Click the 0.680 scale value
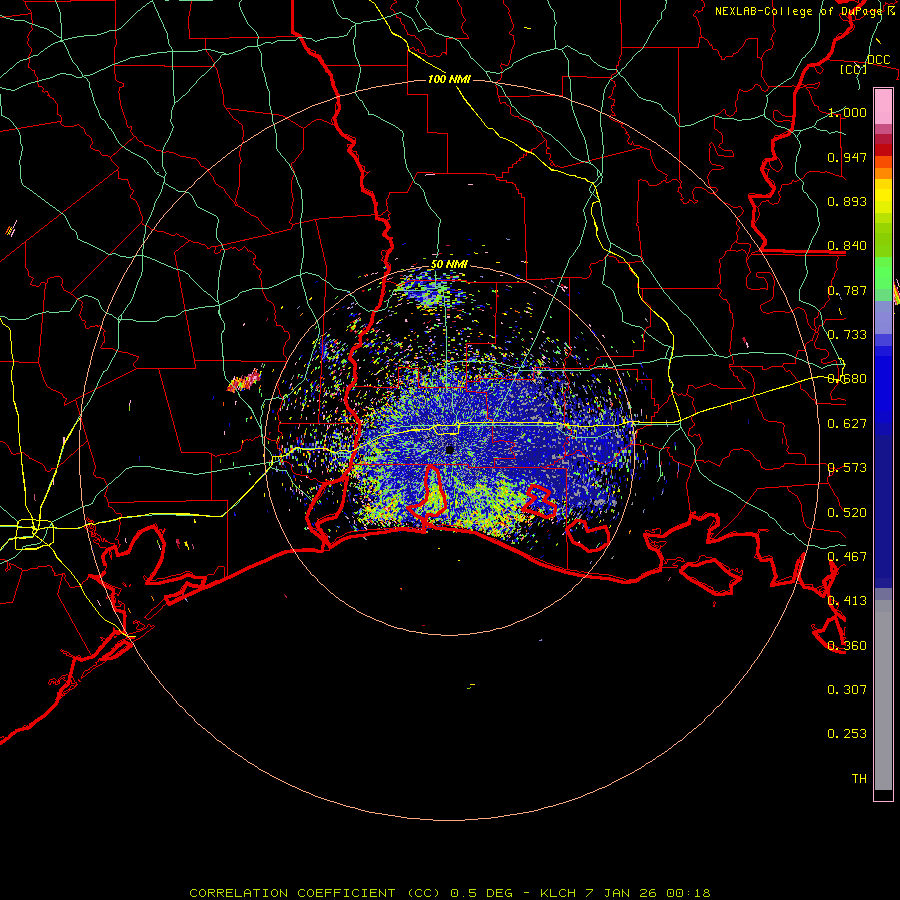This screenshot has width=900, height=900. (x=847, y=379)
